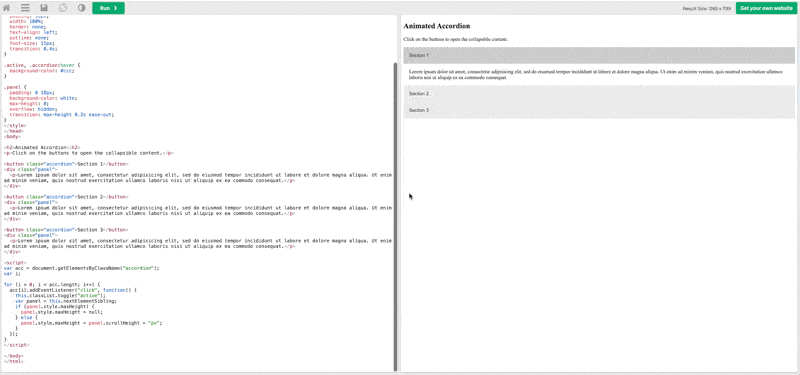Click the 'max-height: 0' code line
800x375 pixels.
(x=30, y=104)
